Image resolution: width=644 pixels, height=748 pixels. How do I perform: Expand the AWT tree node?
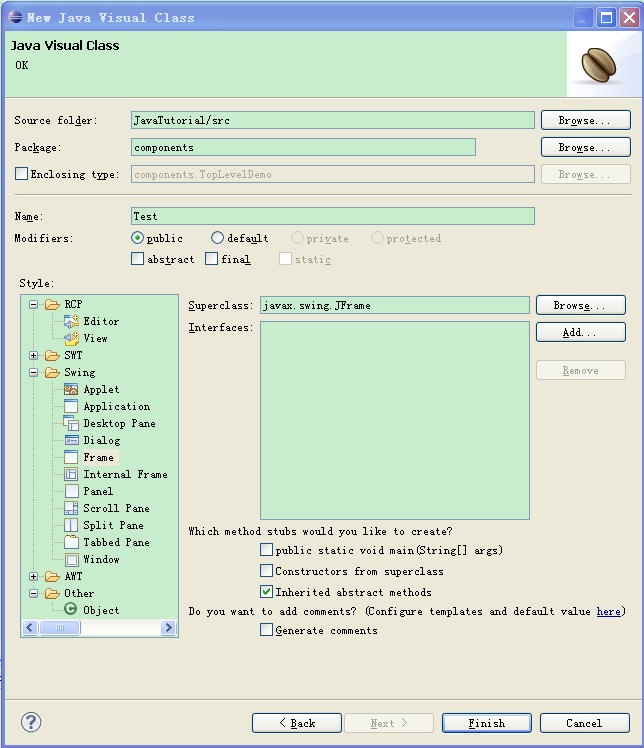tap(33, 576)
